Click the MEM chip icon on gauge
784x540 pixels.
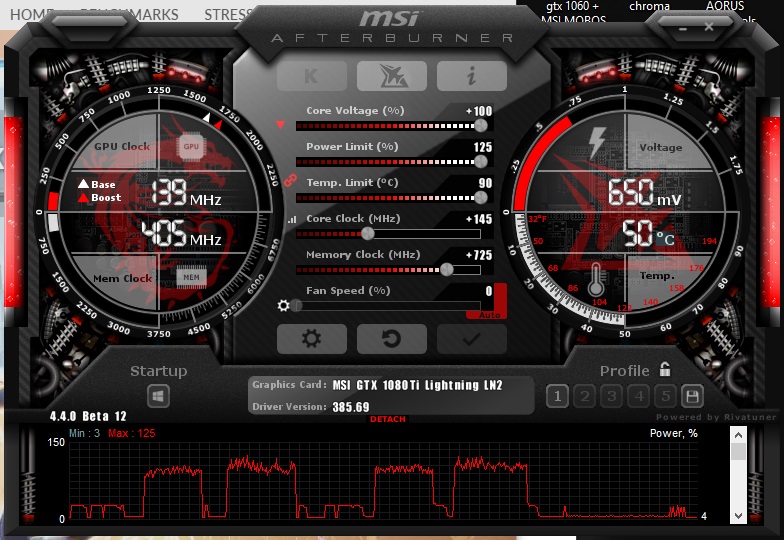(x=192, y=277)
